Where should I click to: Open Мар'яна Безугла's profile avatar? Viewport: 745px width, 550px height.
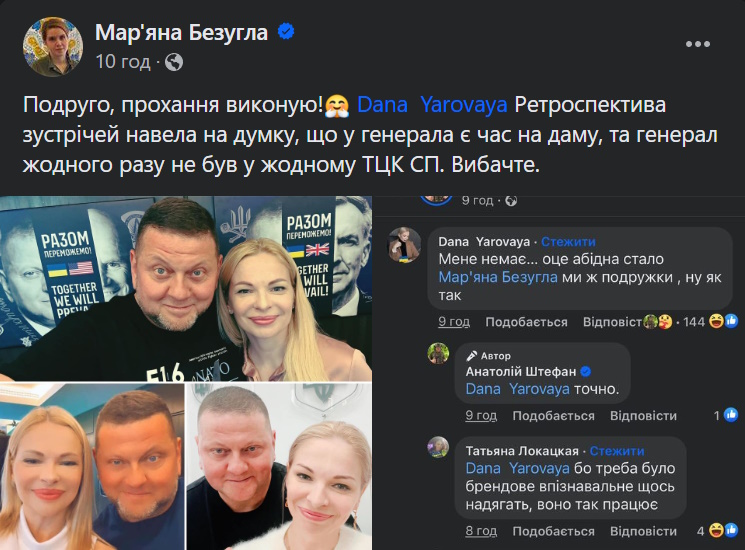[x=53, y=47]
